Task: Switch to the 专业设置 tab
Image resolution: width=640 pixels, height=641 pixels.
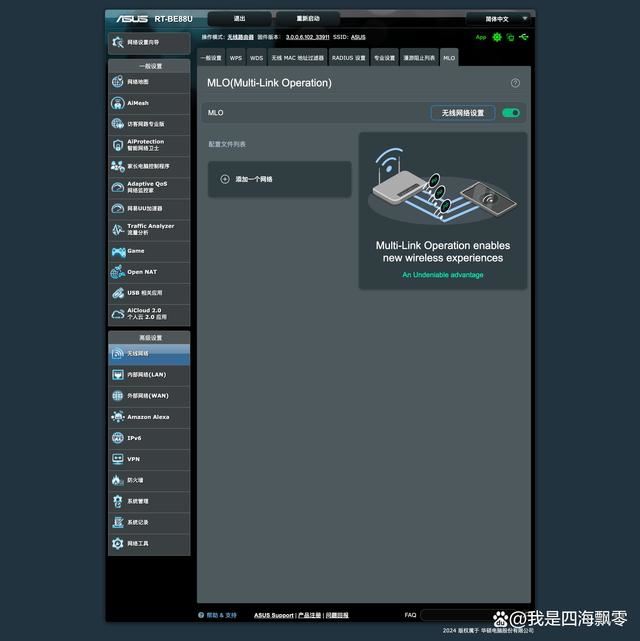Action: pos(385,58)
